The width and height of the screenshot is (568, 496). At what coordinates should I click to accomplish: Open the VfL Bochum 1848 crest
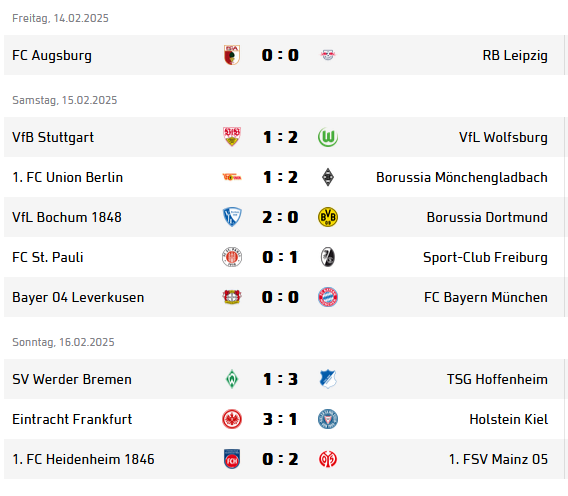click(232, 217)
